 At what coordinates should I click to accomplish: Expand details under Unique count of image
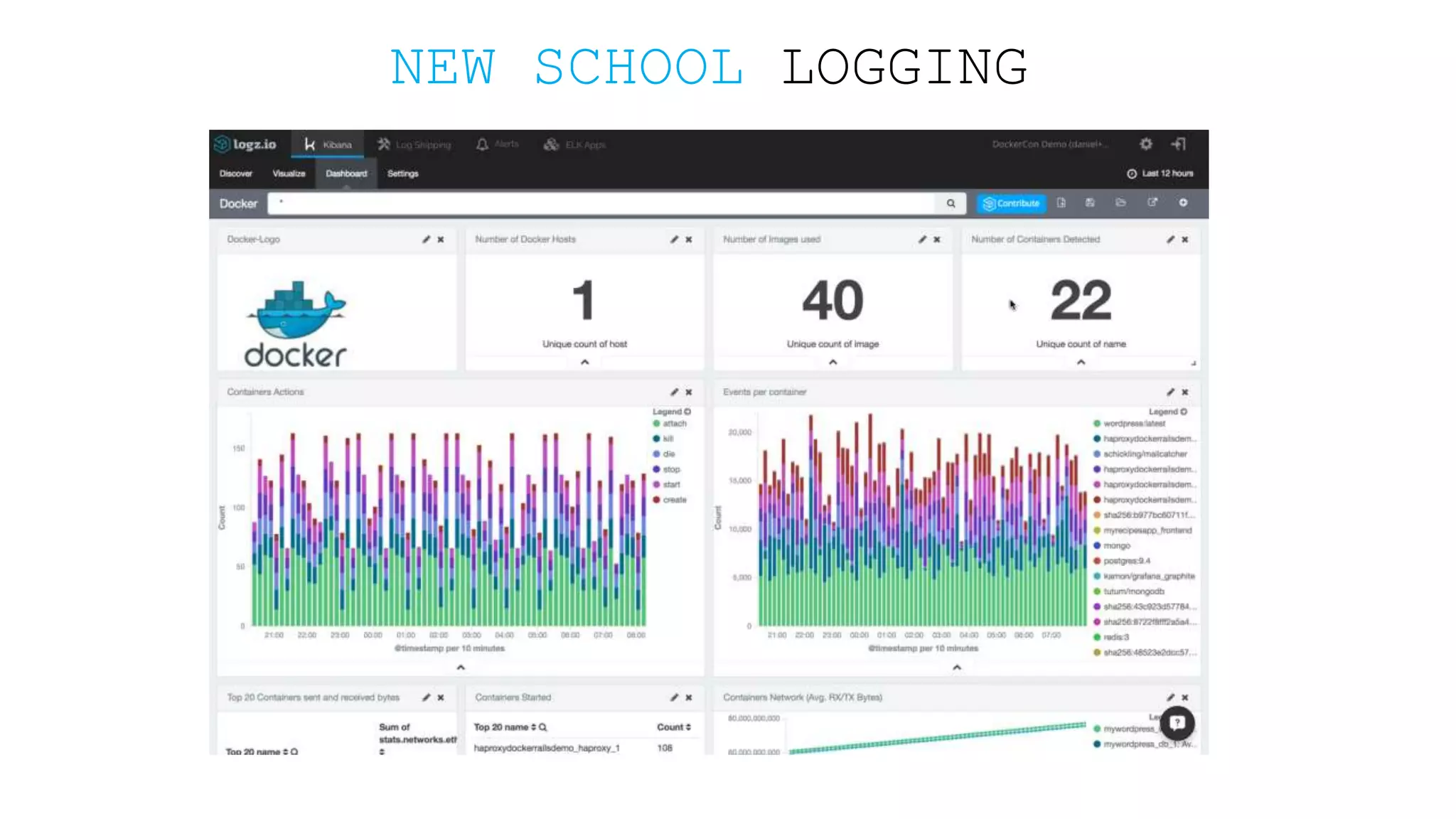(x=833, y=362)
